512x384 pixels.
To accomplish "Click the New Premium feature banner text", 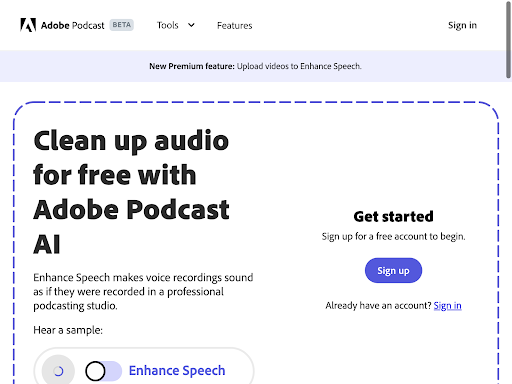I will click(x=255, y=66).
